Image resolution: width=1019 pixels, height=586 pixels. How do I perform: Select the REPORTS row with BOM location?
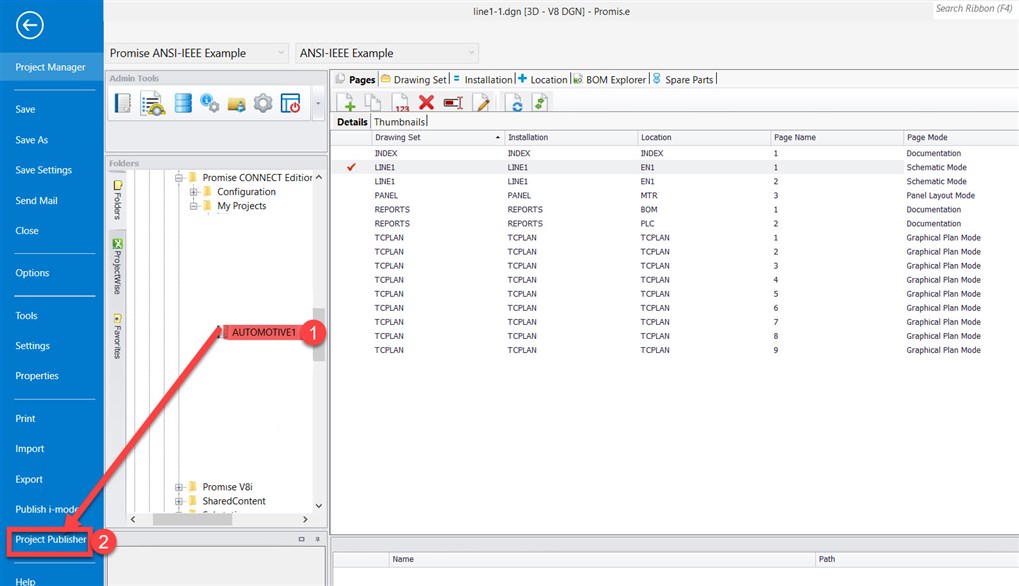(x=675, y=210)
